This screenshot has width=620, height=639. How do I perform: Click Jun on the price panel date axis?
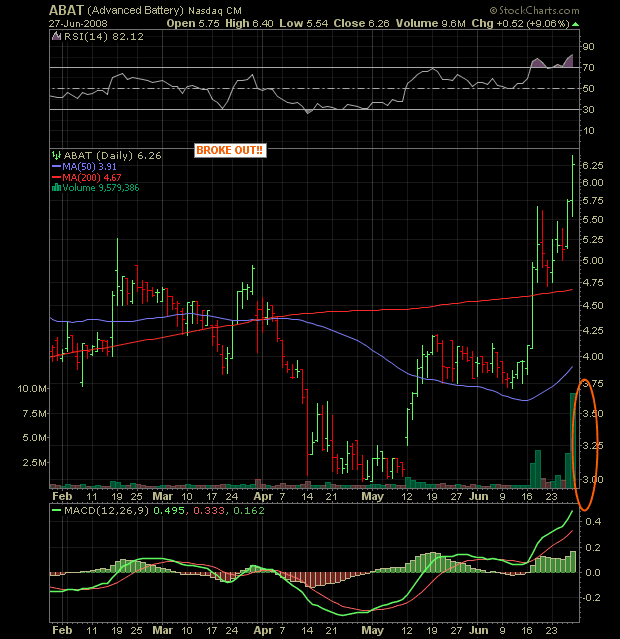479,496
